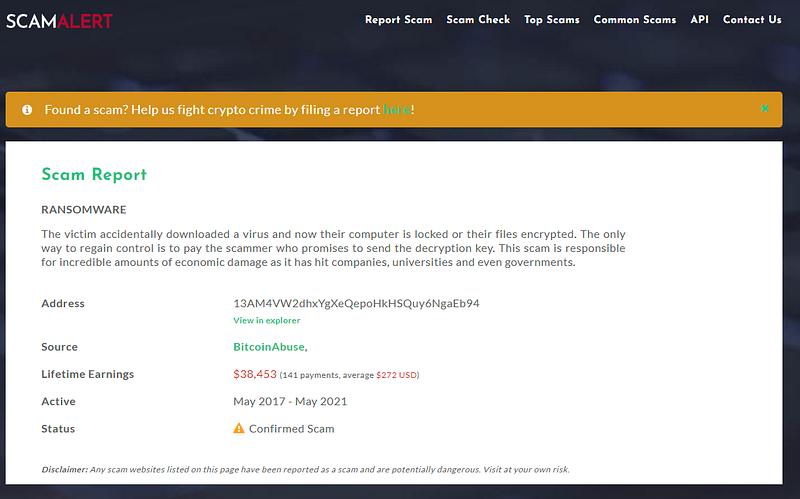Click the 'Address' row label

63,304
